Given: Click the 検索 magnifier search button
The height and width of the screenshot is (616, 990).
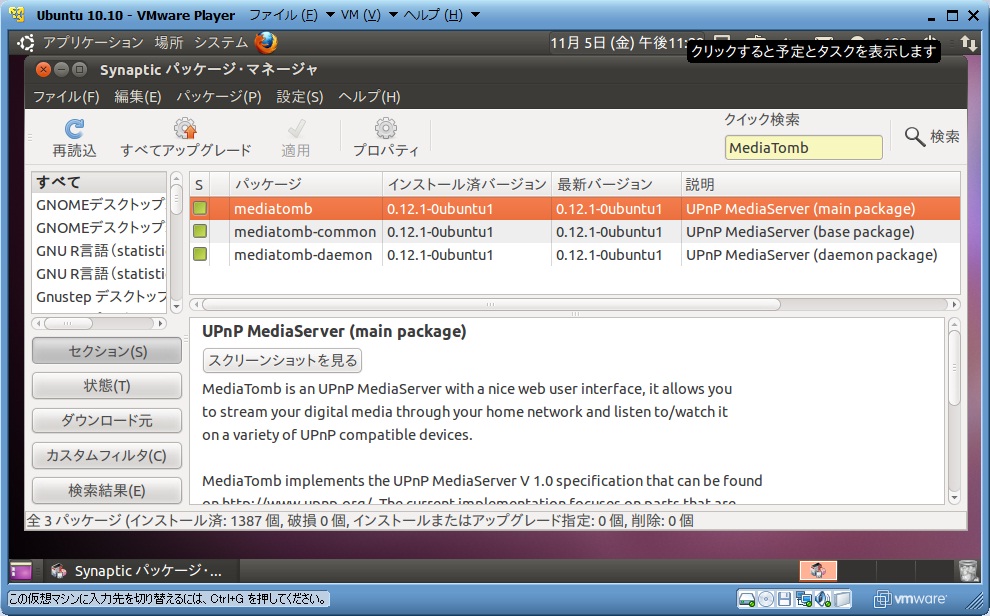Looking at the screenshot, I should (x=931, y=136).
